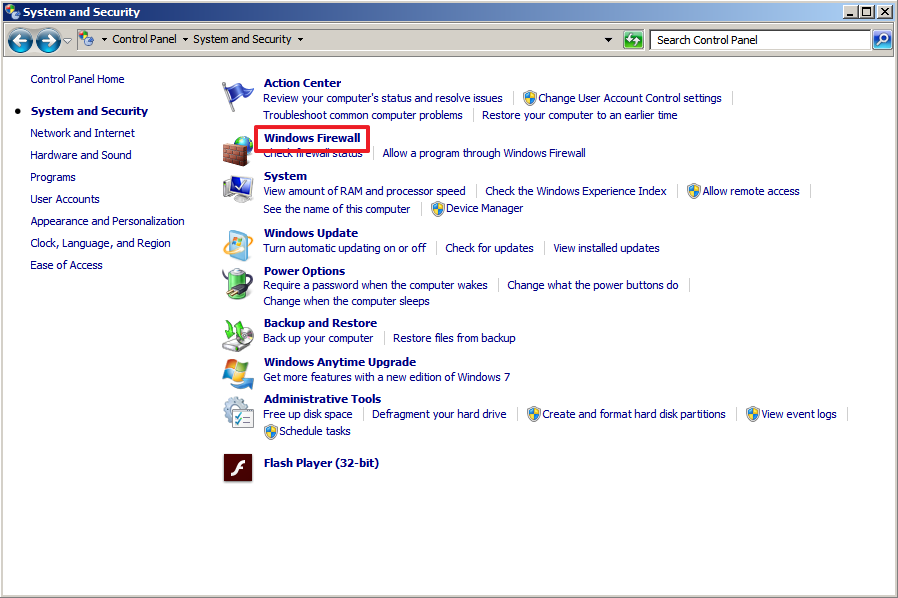Open the Allow remote access link
898x598 pixels.
[750, 190]
